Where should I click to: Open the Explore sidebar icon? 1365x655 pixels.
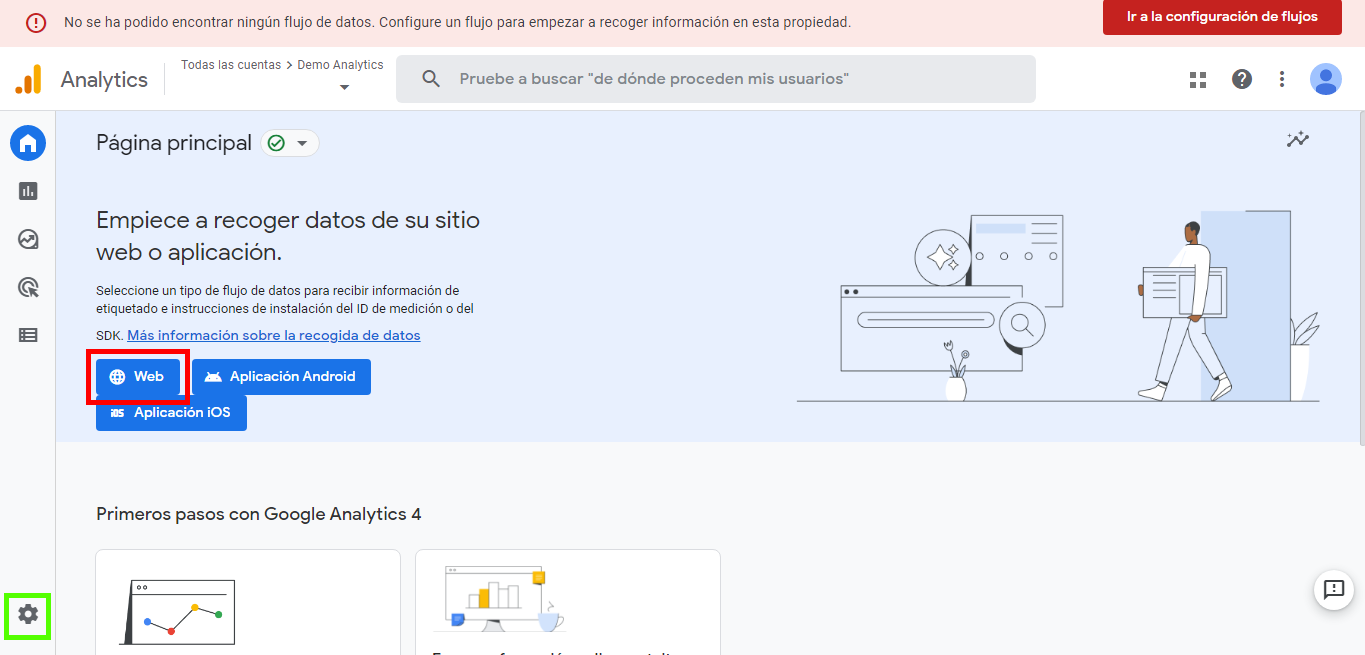coord(28,239)
